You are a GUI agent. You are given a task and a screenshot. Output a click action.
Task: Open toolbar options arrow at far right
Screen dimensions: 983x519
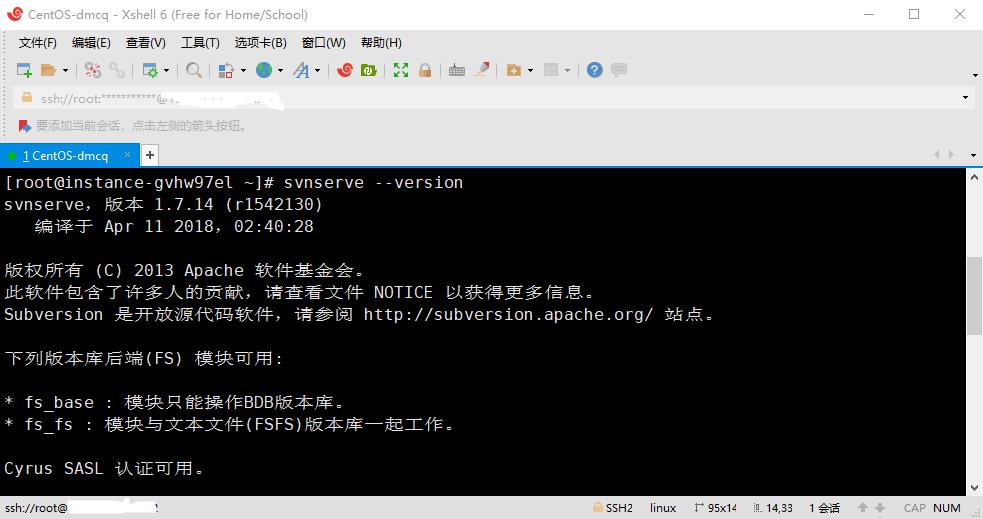[975, 75]
